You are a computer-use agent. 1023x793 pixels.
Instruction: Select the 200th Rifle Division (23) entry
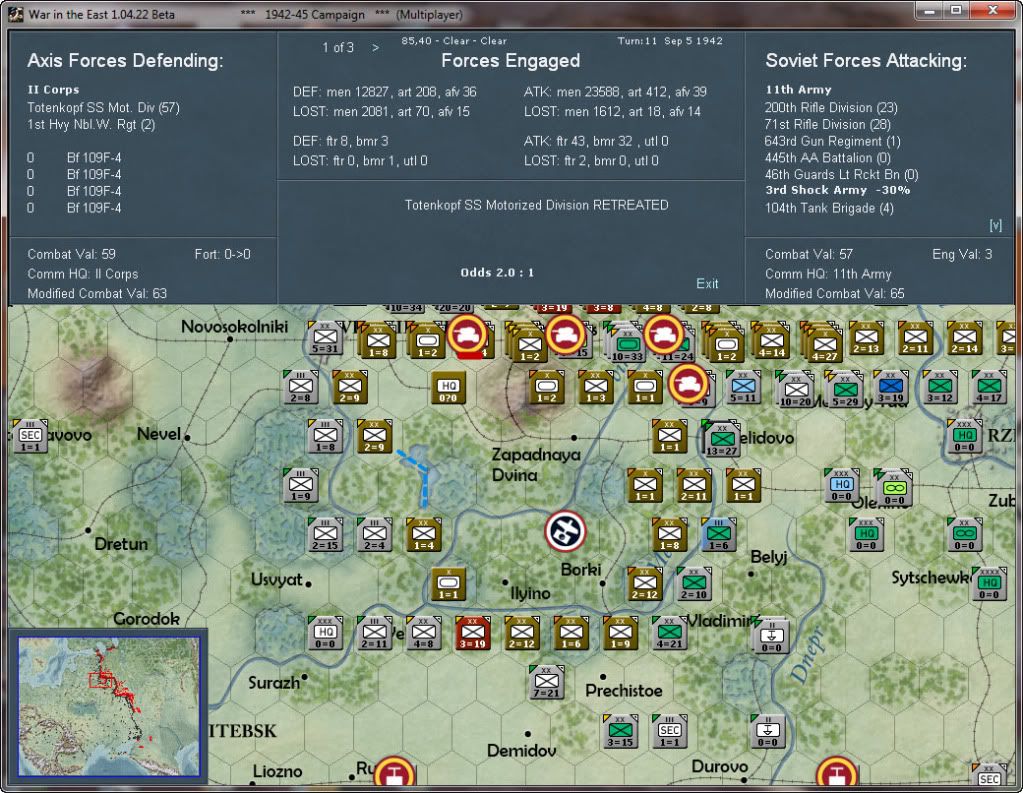831,108
